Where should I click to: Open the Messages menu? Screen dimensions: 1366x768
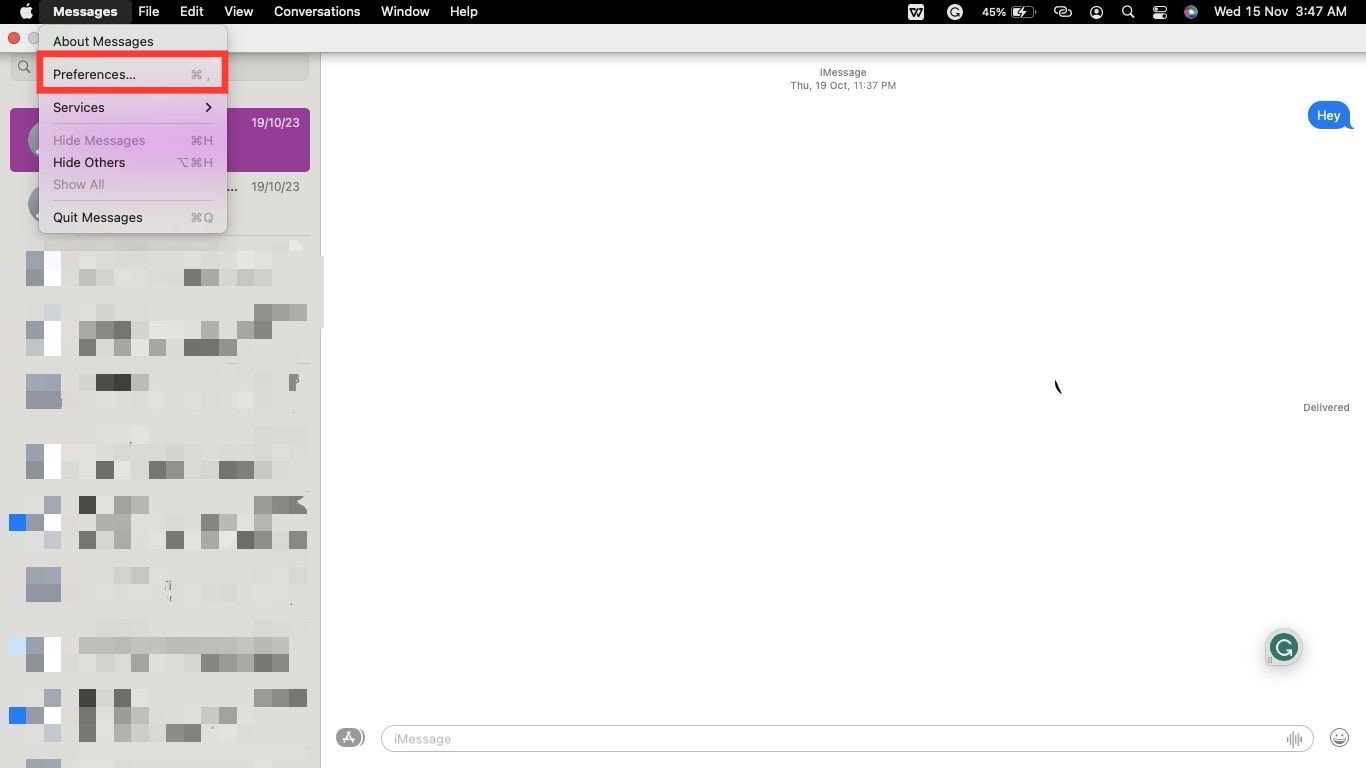85,12
